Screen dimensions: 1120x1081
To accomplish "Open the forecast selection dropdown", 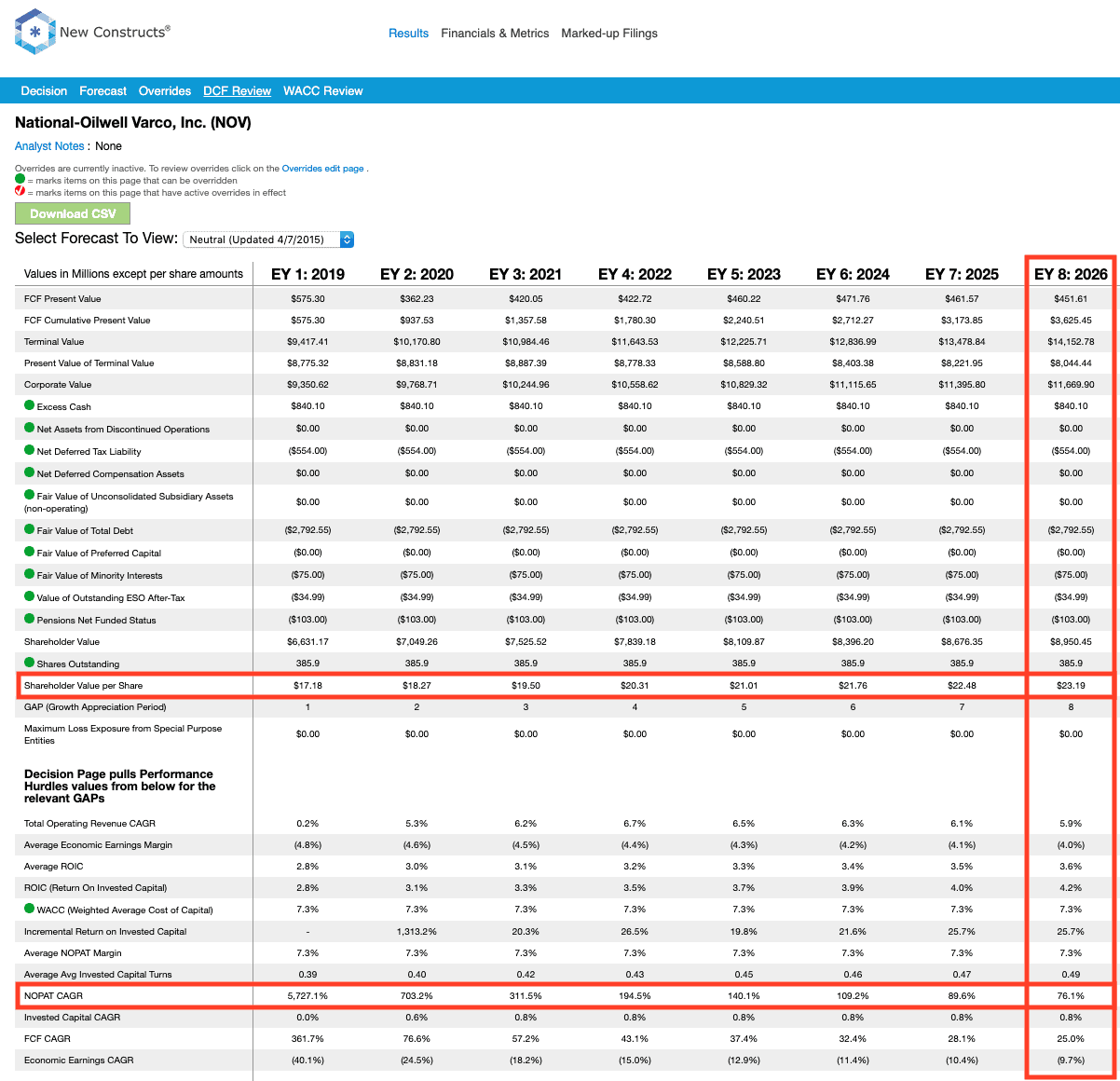I will coord(268,239).
